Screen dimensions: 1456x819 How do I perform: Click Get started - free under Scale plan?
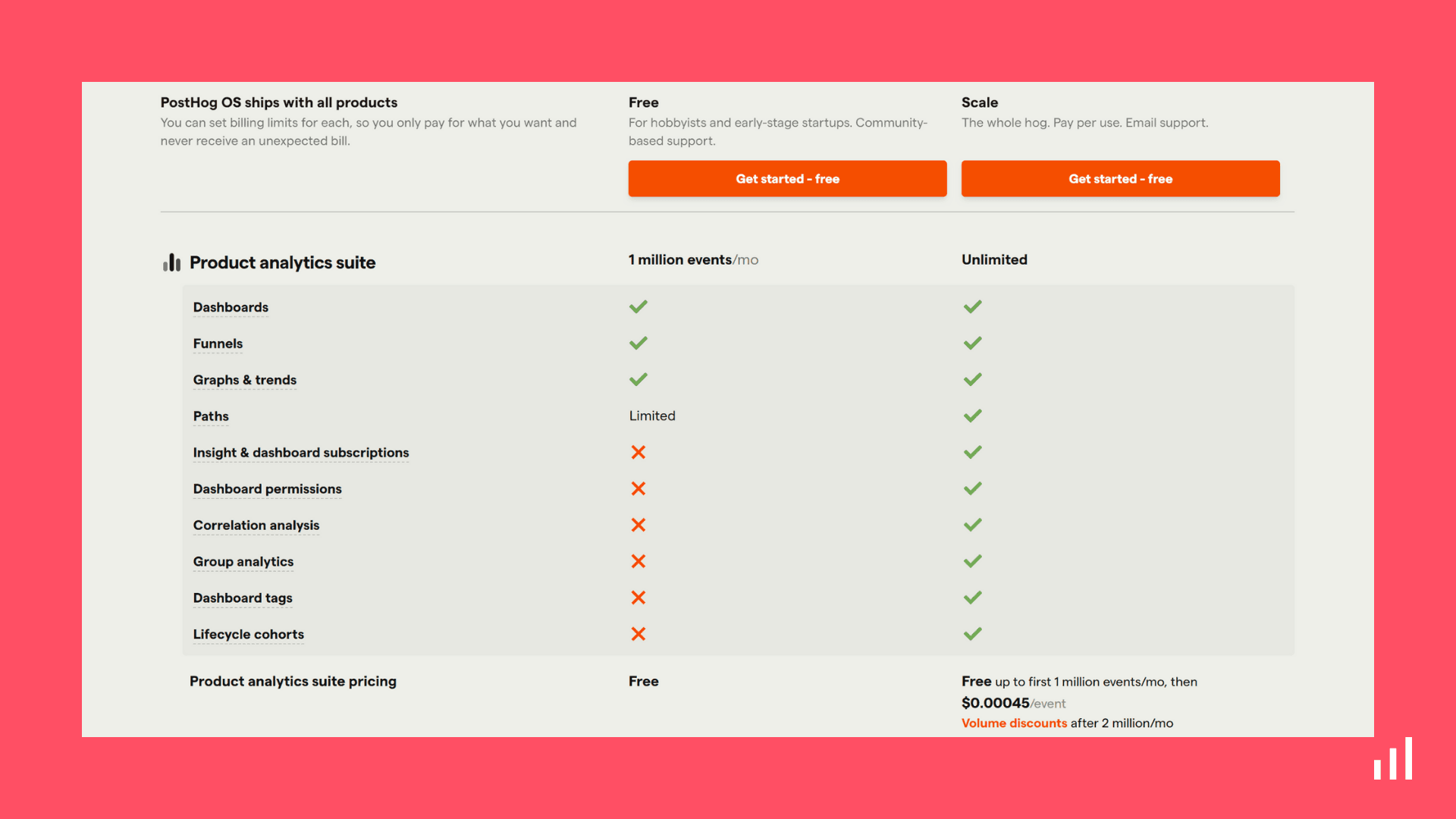click(x=1120, y=179)
